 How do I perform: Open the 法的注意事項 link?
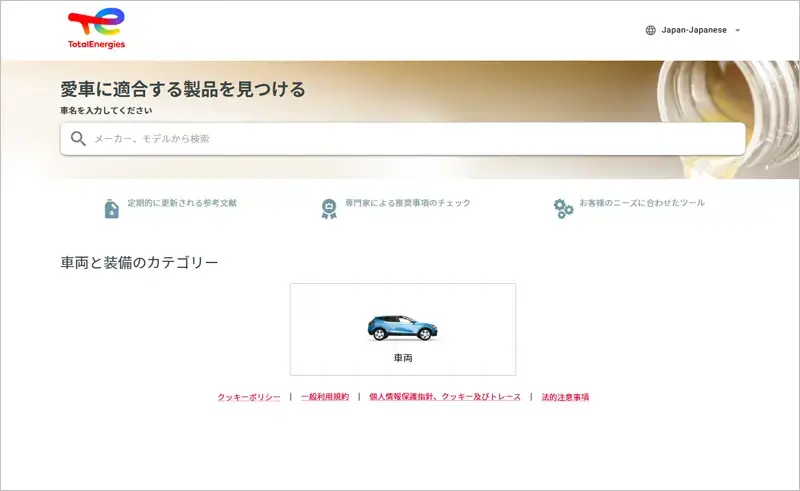(x=565, y=397)
